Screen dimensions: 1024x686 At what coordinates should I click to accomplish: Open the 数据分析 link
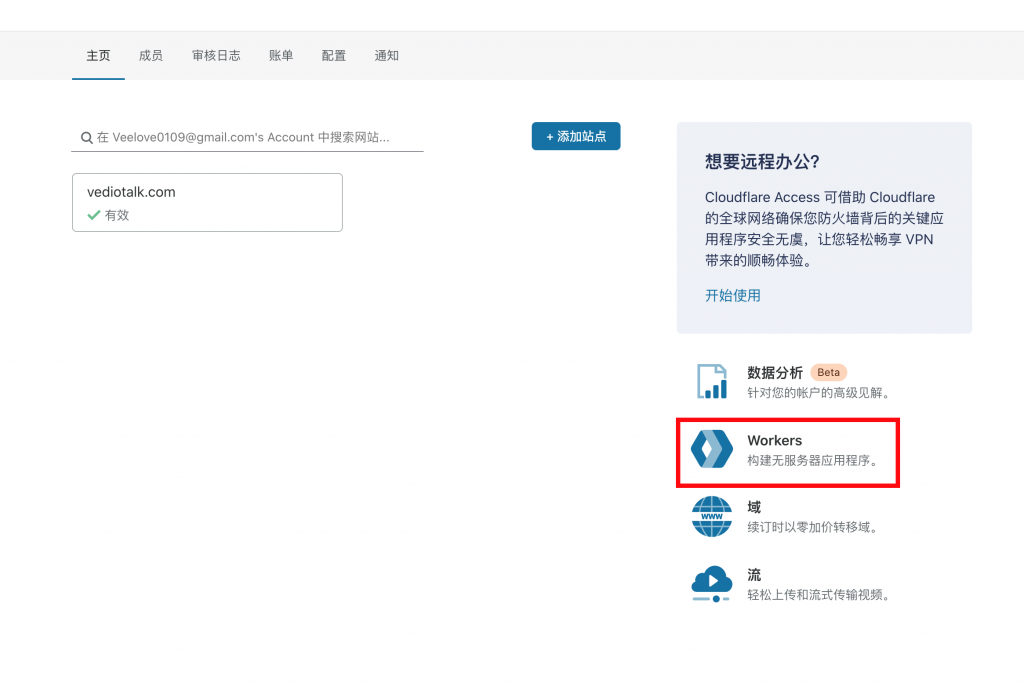pos(775,373)
